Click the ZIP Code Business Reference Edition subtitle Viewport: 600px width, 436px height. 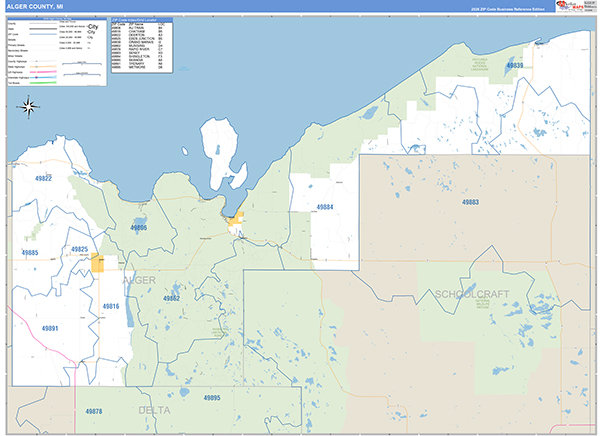[507, 9]
